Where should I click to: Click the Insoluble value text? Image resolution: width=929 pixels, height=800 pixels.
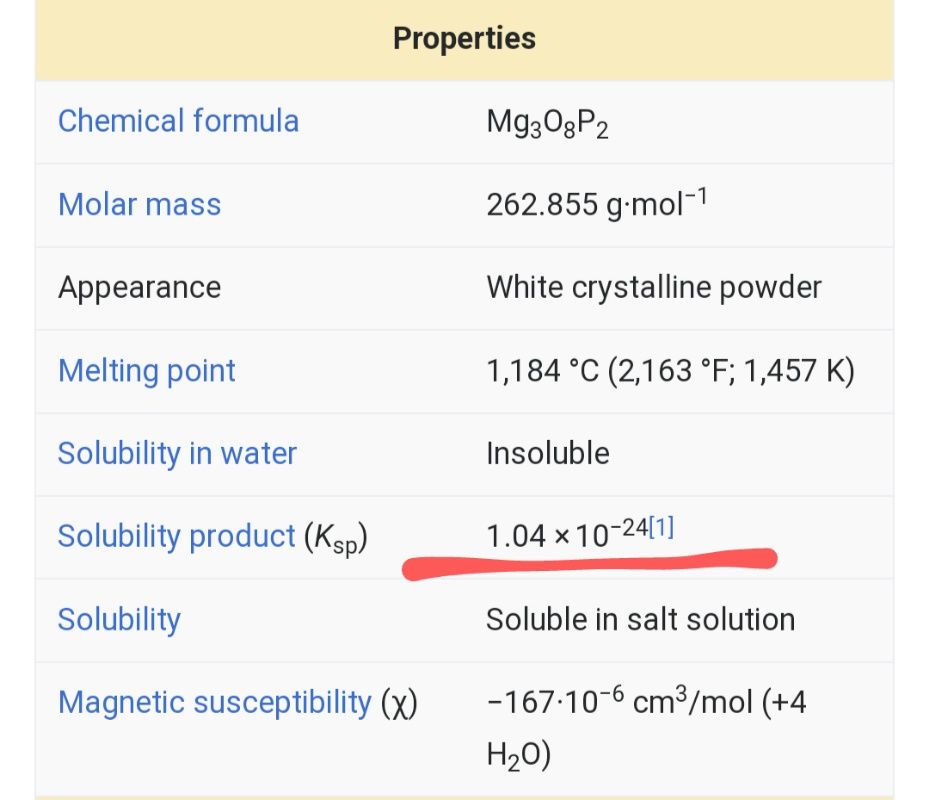548,454
